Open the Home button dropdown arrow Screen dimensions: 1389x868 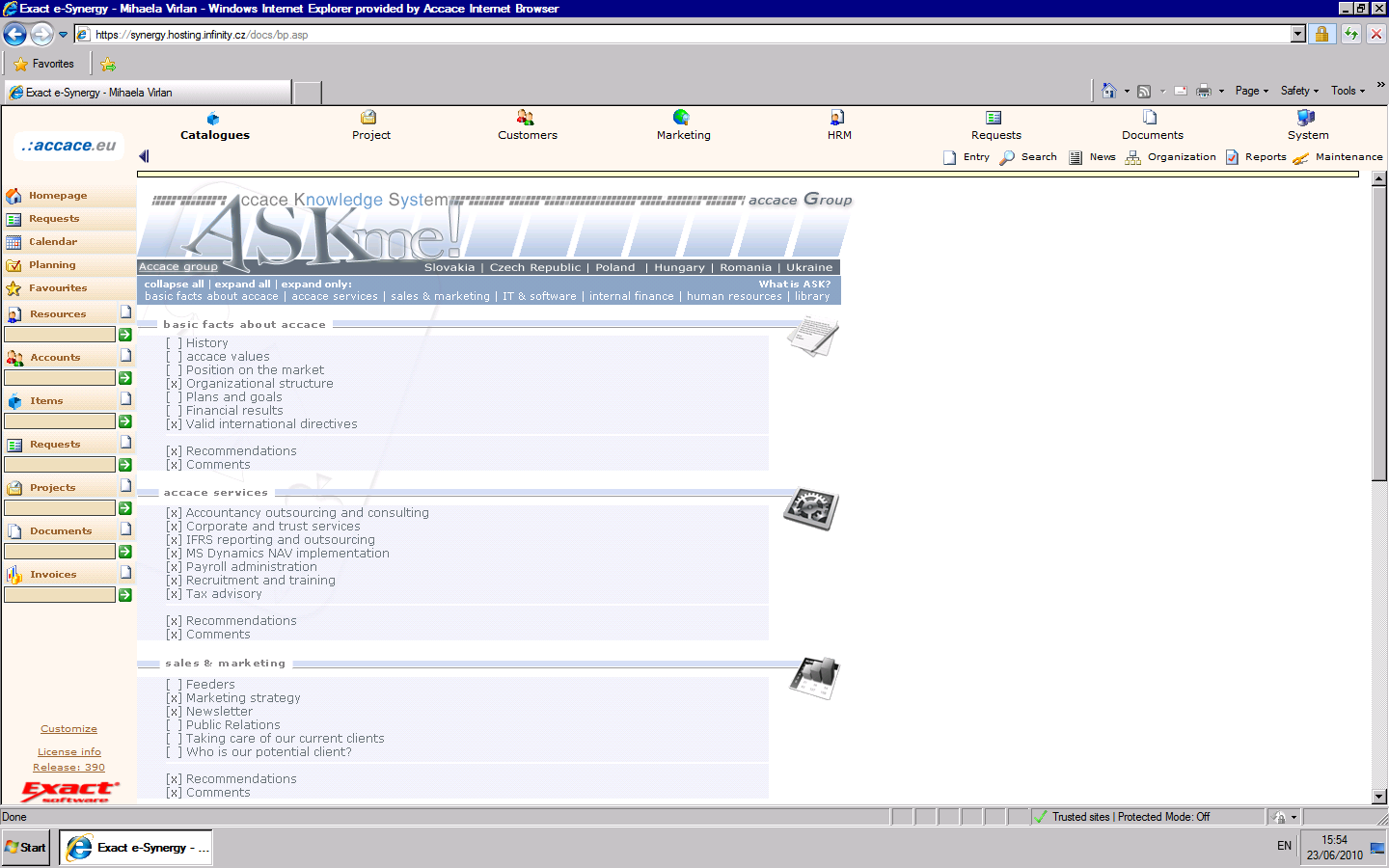tap(1127, 92)
